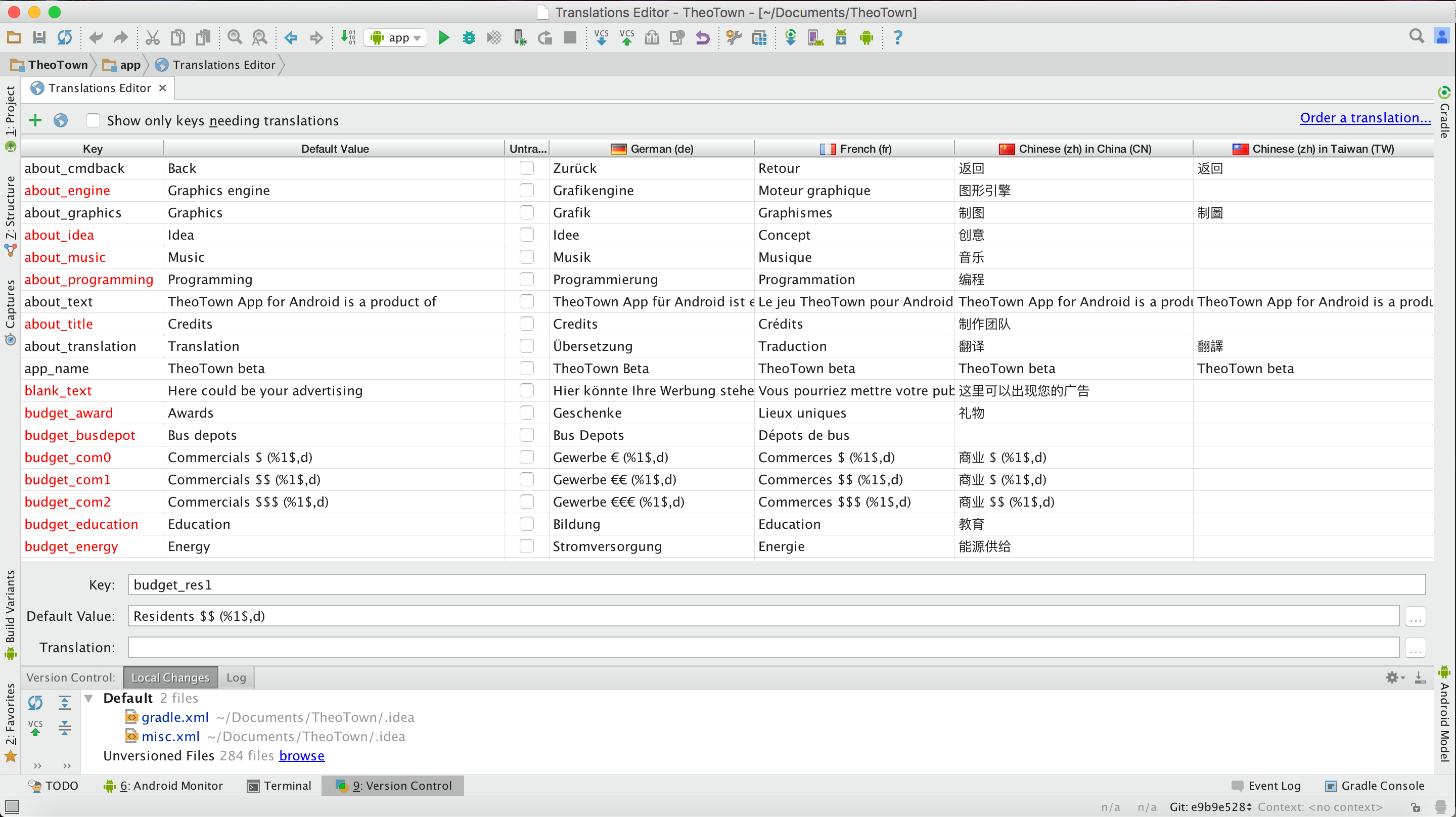Select gradle.xml in Local Changes

175,717
